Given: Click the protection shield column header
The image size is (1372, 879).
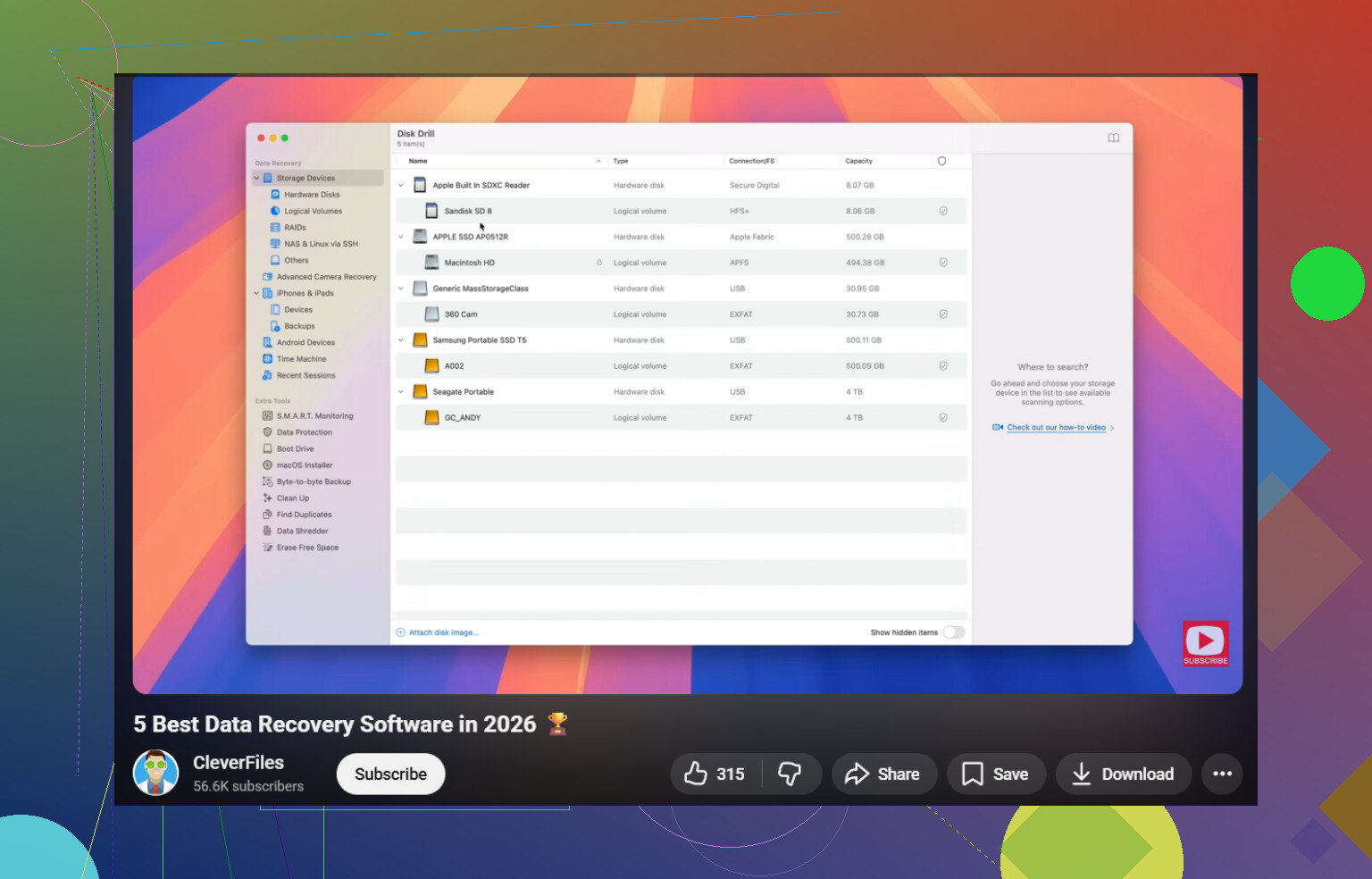Looking at the screenshot, I should point(941,161).
